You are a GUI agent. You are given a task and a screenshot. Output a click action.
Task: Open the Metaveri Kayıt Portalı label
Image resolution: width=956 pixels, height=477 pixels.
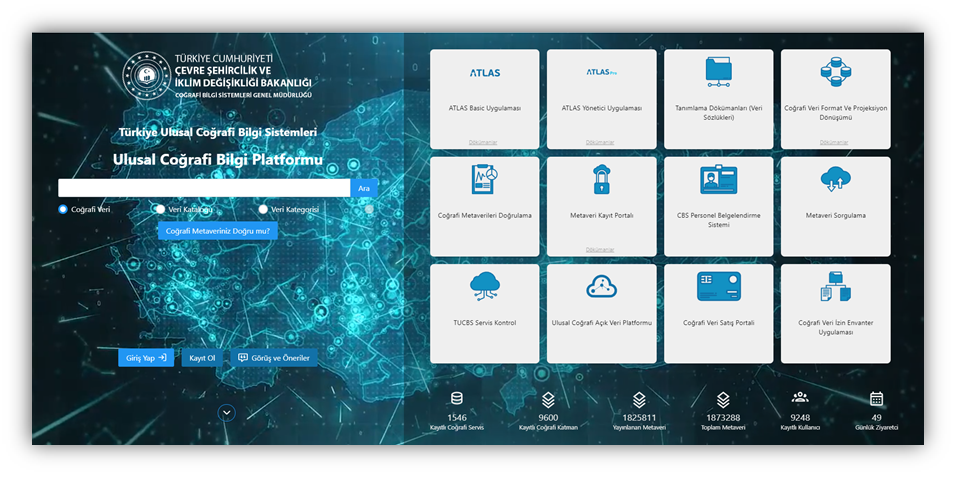click(602, 215)
